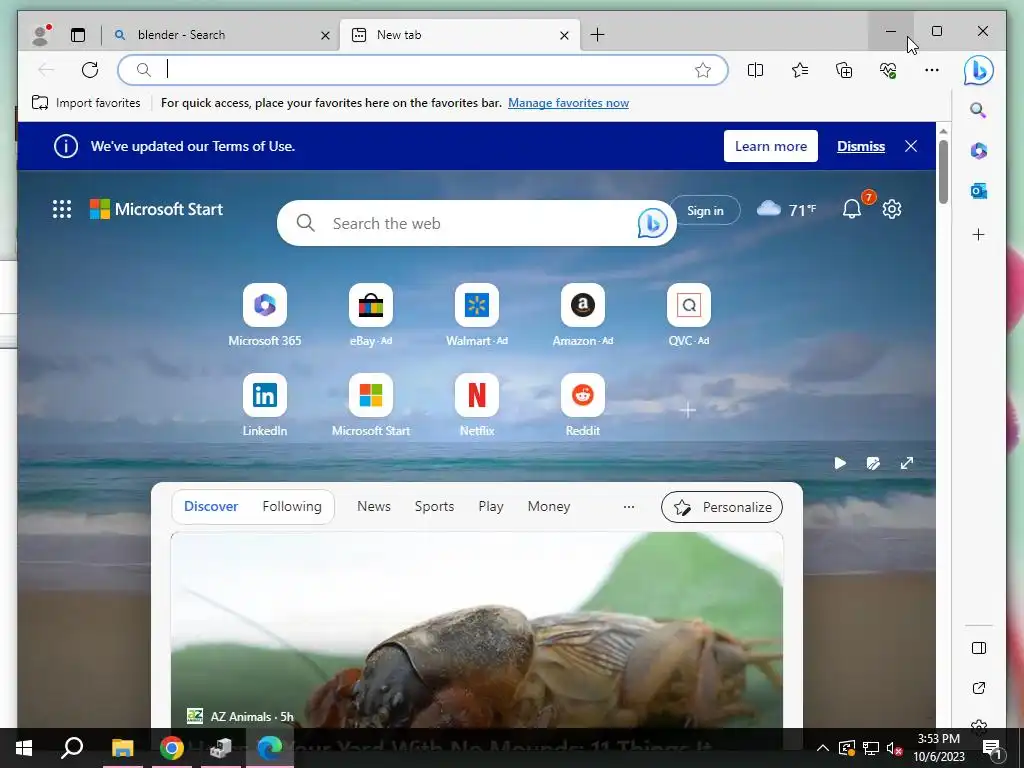Open Settings and more ellipsis menu
Viewport: 1024px width, 768px height.
[932, 70]
